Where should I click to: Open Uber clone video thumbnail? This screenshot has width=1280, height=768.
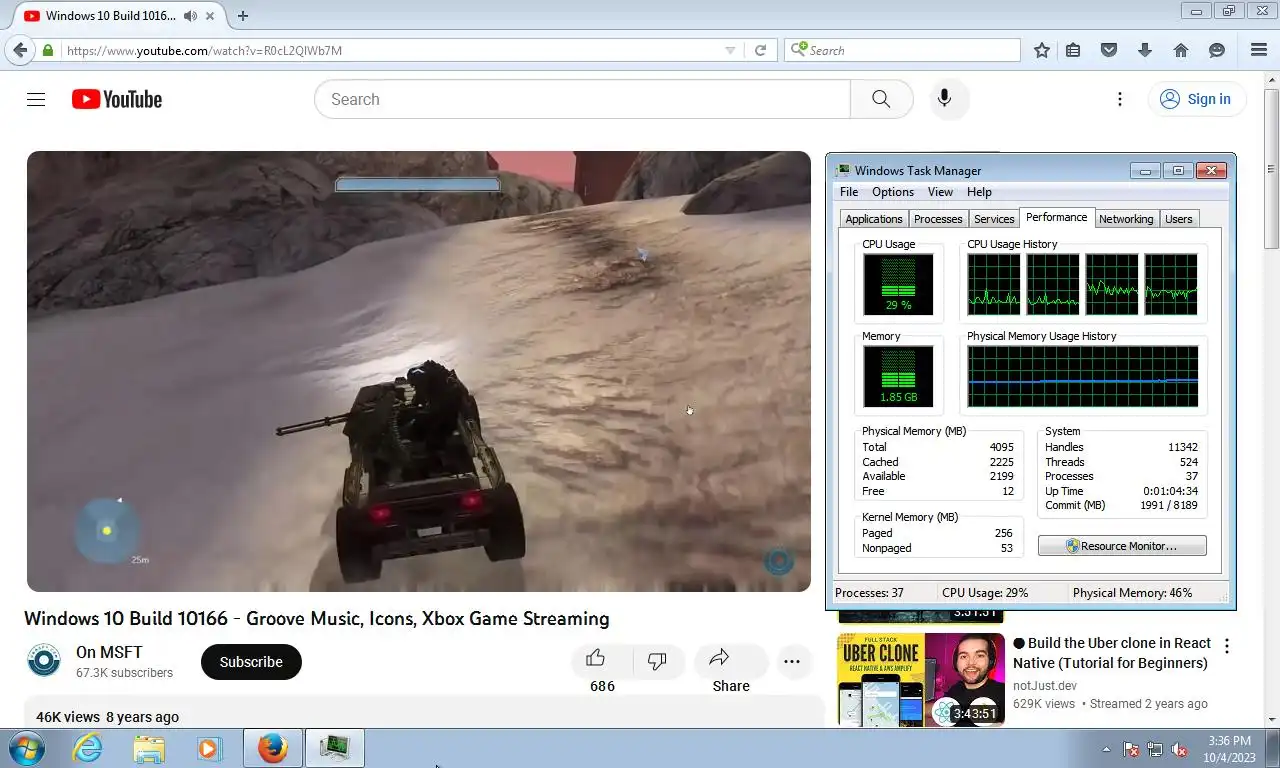tap(921, 679)
